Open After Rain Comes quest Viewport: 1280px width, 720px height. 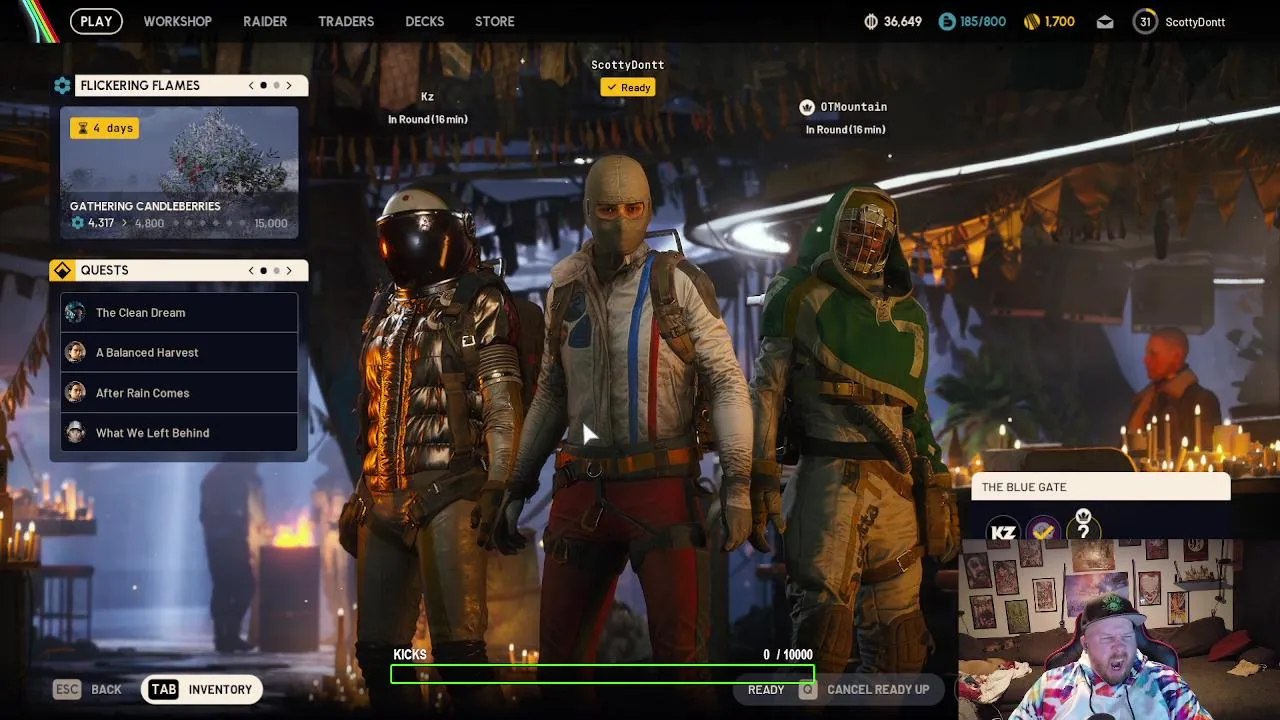[x=179, y=392]
